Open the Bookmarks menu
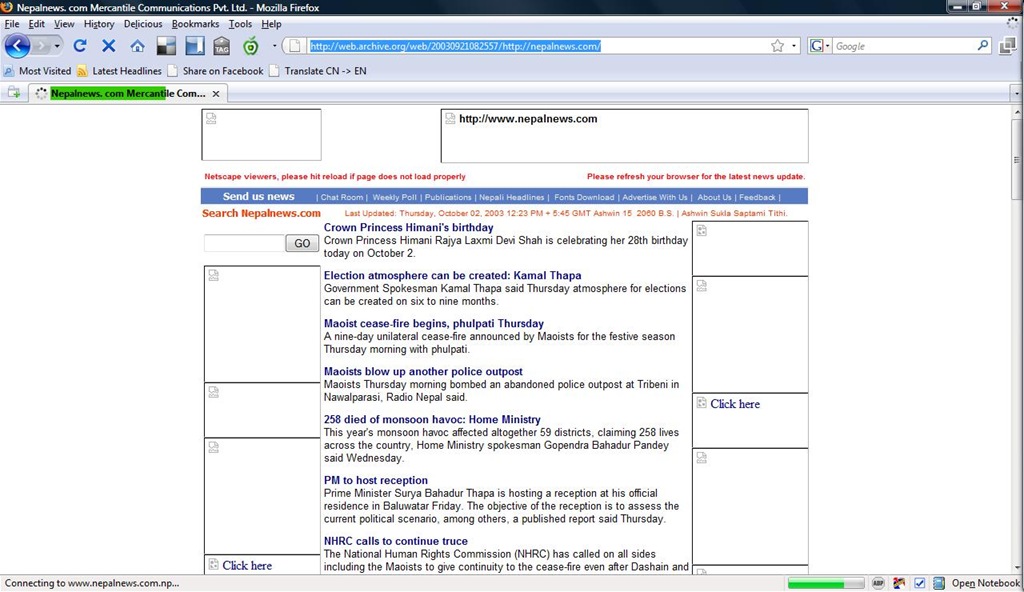1024x592 pixels. click(x=195, y=24)
